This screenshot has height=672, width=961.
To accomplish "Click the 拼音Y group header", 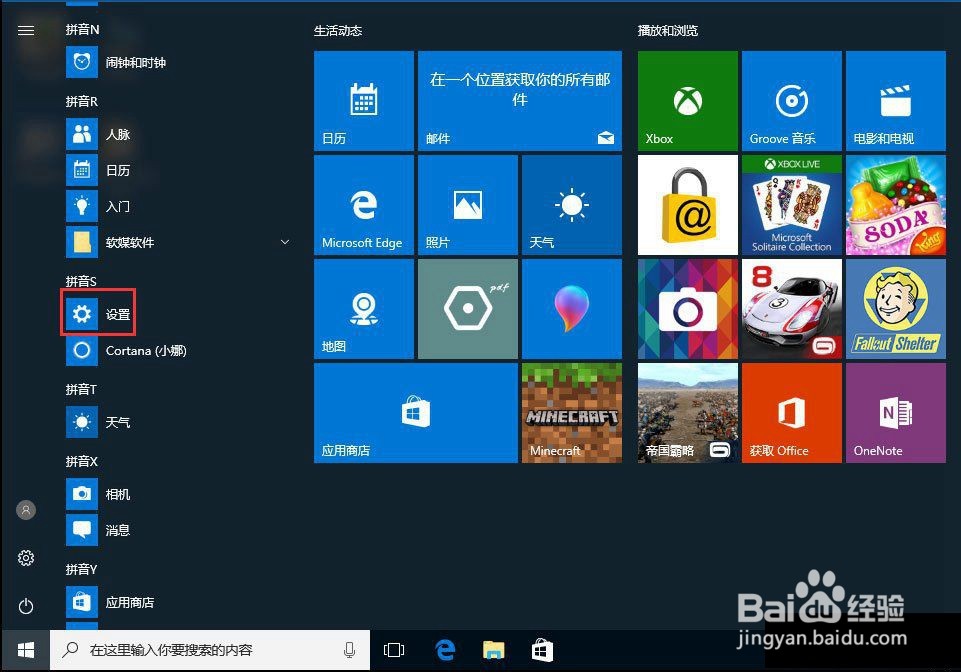I will point(81,569).
